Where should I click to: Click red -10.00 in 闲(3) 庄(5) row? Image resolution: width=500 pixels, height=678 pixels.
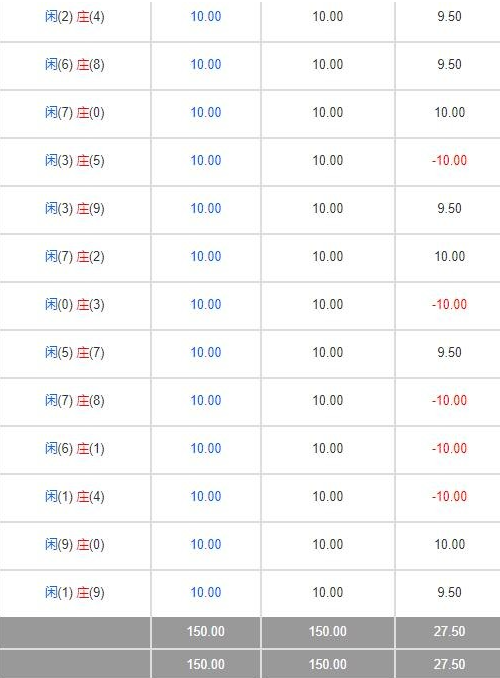[449, 160]
